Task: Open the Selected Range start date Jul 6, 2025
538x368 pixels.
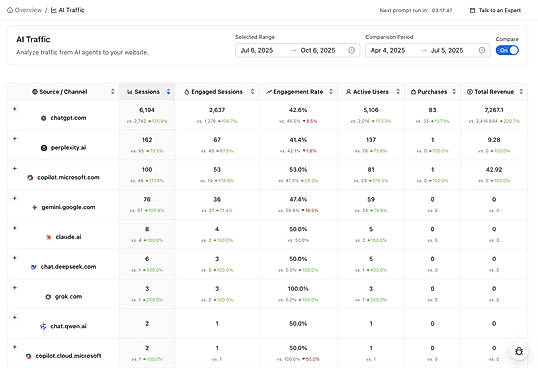Action: pos(257,50)
